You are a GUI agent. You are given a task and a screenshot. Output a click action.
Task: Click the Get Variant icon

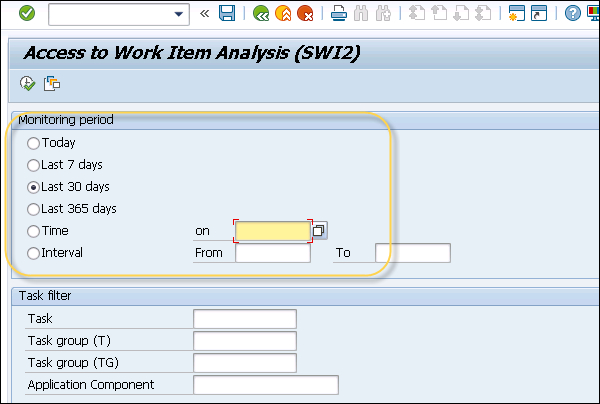52,83
